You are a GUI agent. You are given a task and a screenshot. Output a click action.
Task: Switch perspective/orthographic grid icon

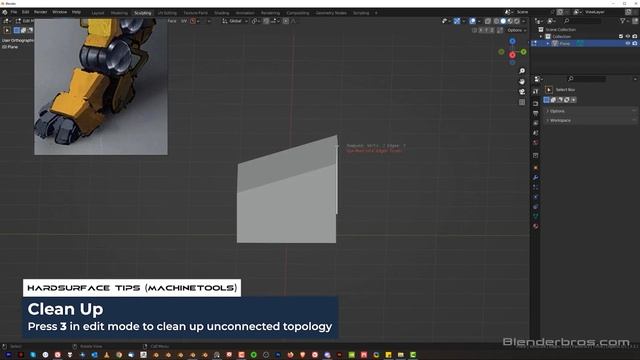(x=522, y=102)
